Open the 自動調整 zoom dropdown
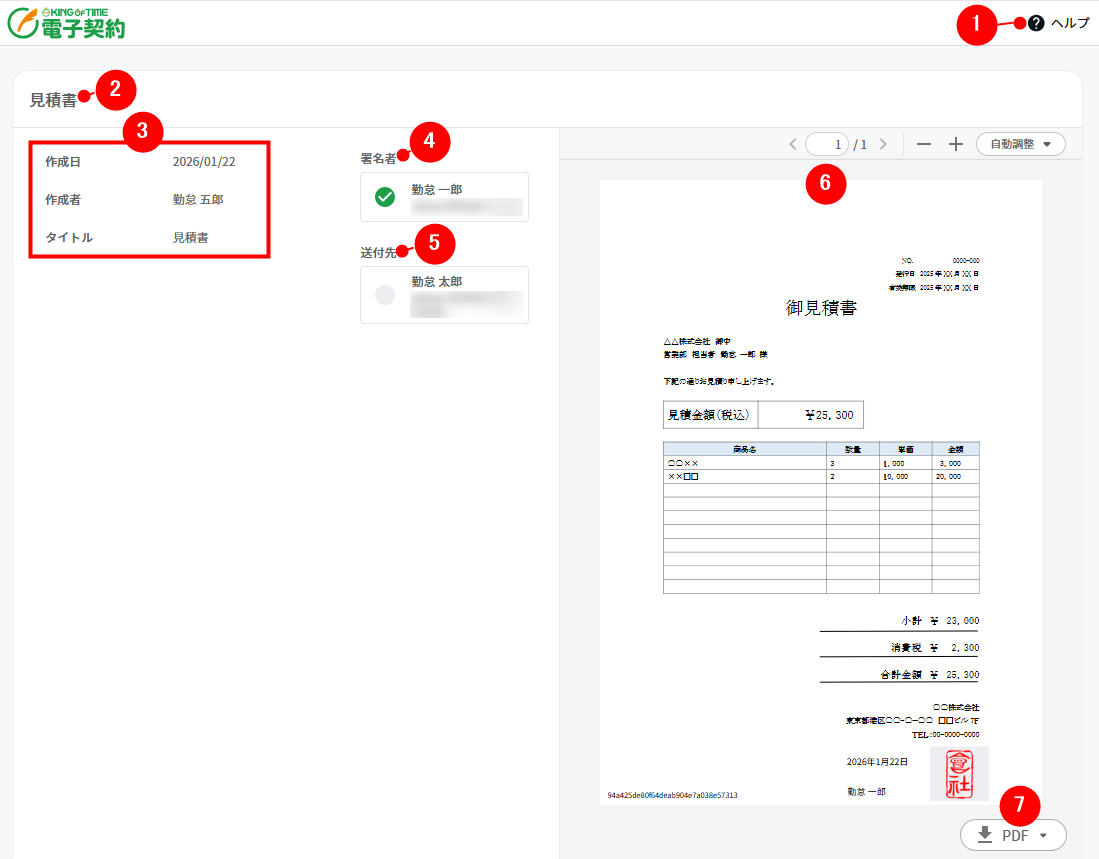The height and width of the screenshot is (859, 1099). coord(1020,143)
